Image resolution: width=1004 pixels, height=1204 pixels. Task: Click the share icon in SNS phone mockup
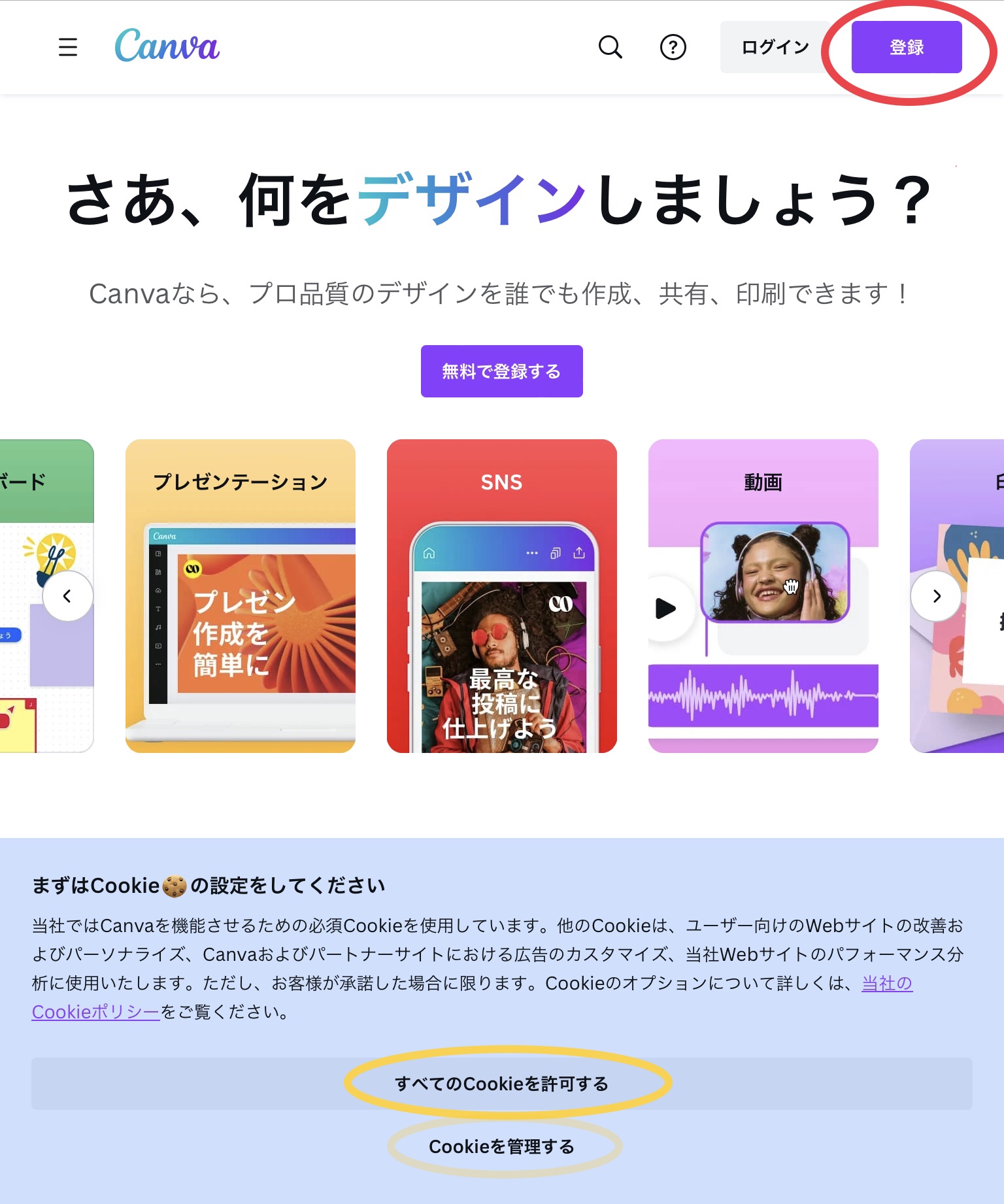click(x=579, y=553)
